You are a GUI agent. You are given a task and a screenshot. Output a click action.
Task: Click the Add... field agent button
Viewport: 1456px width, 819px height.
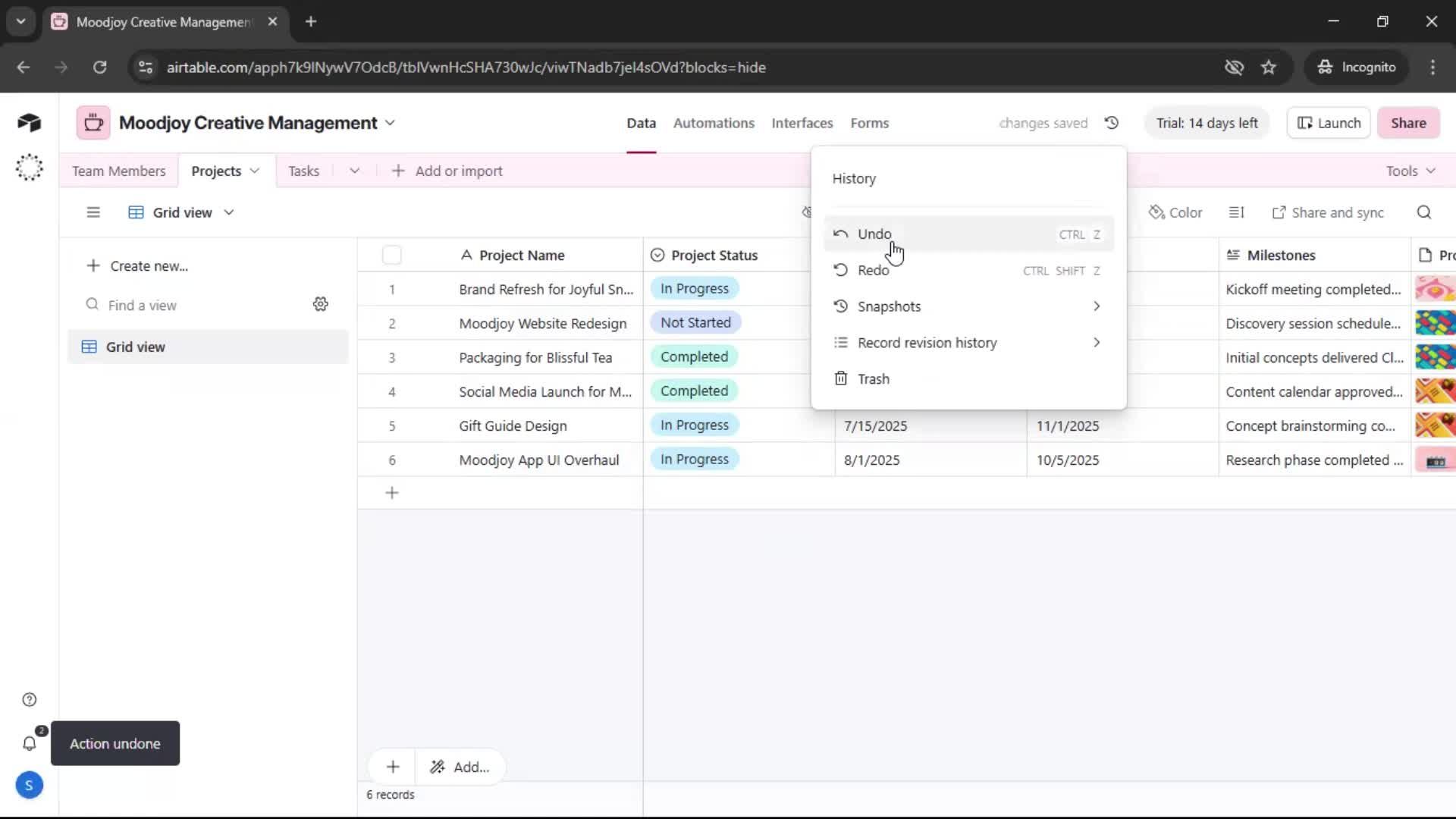tap(460, 767)
